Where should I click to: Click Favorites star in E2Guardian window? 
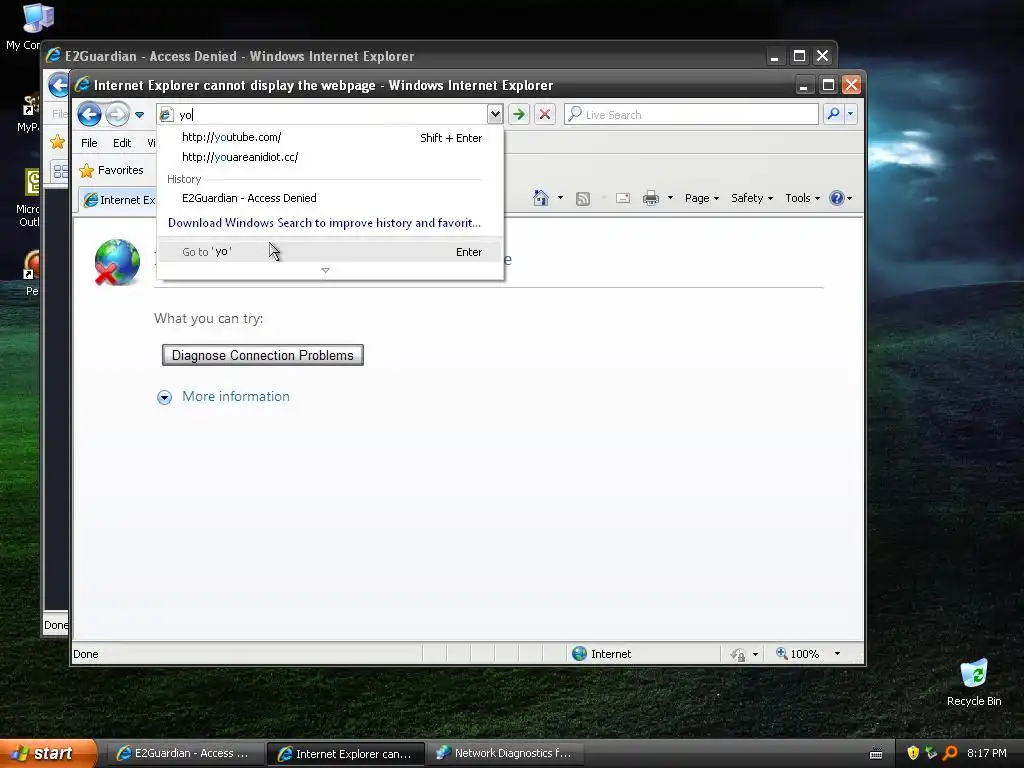57,142
